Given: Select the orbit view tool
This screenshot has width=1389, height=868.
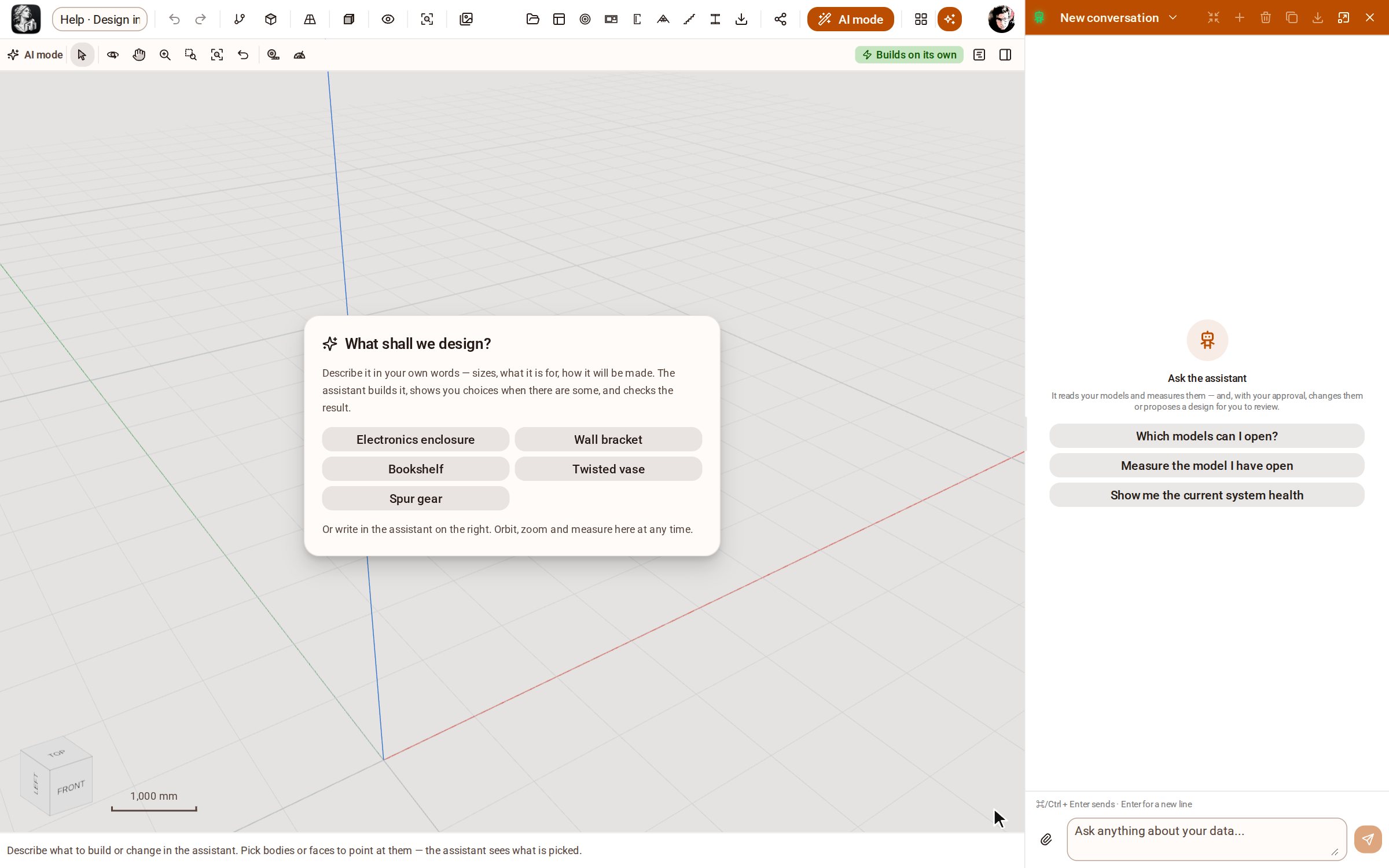Looking at the screenshot, I should 113,55.
